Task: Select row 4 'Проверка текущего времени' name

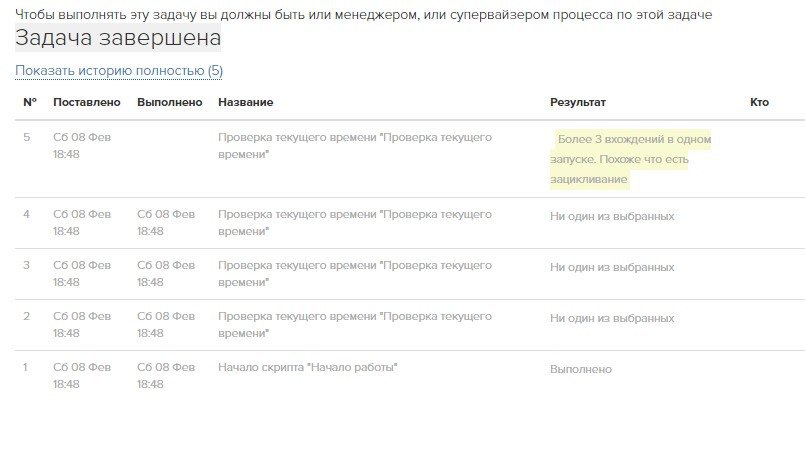Action: coord(355,222)
